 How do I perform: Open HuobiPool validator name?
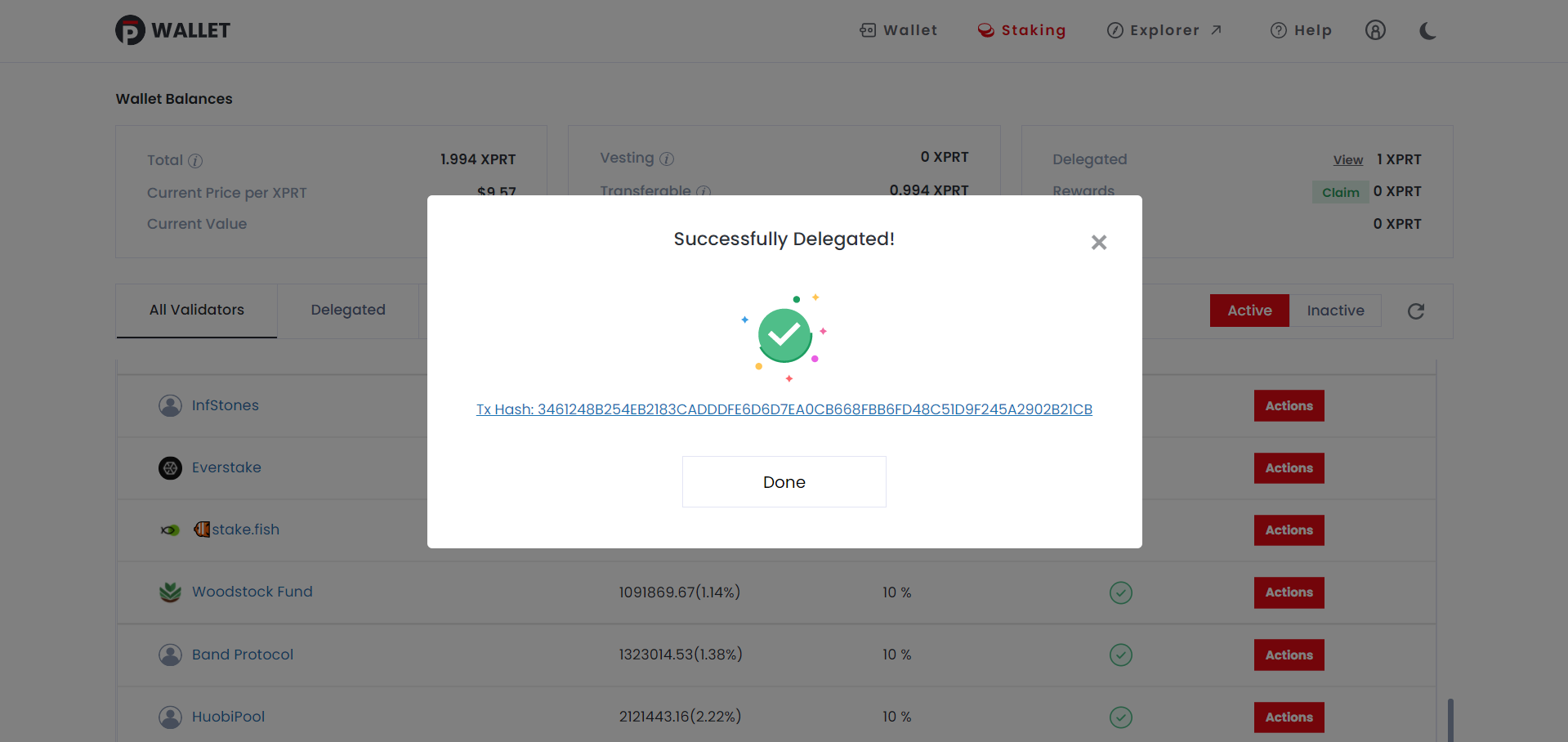tap(228, 717)
